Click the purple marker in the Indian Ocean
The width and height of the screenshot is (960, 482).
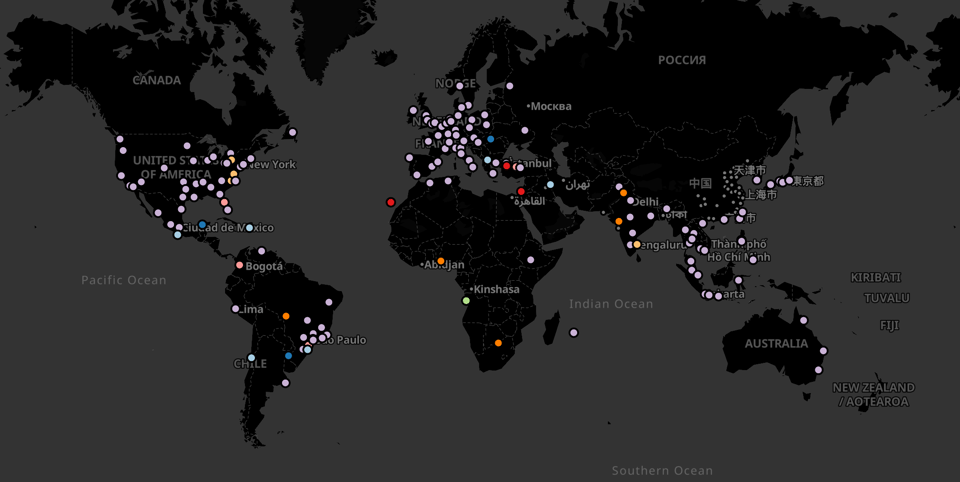pos(574,332)
